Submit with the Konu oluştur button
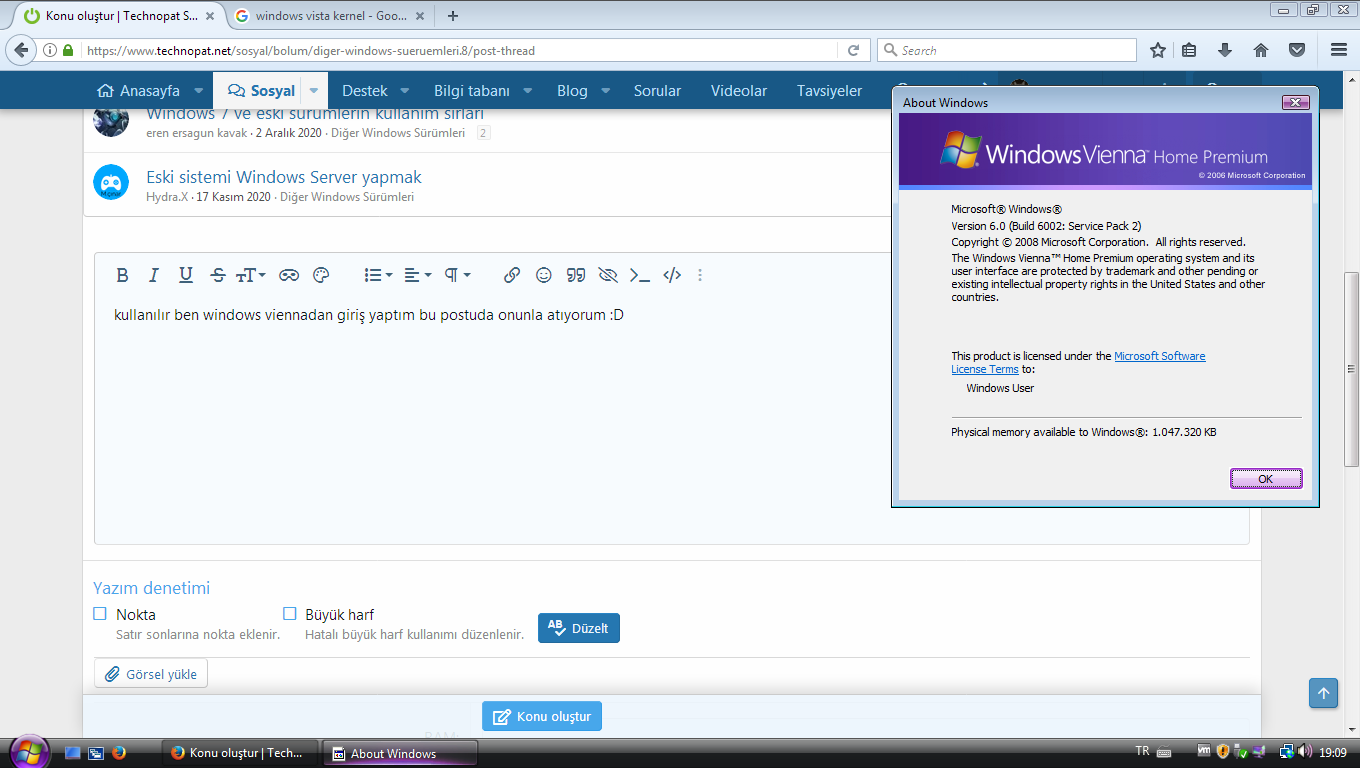This screenshot has width=1360, height=768. tap(542, 716)
